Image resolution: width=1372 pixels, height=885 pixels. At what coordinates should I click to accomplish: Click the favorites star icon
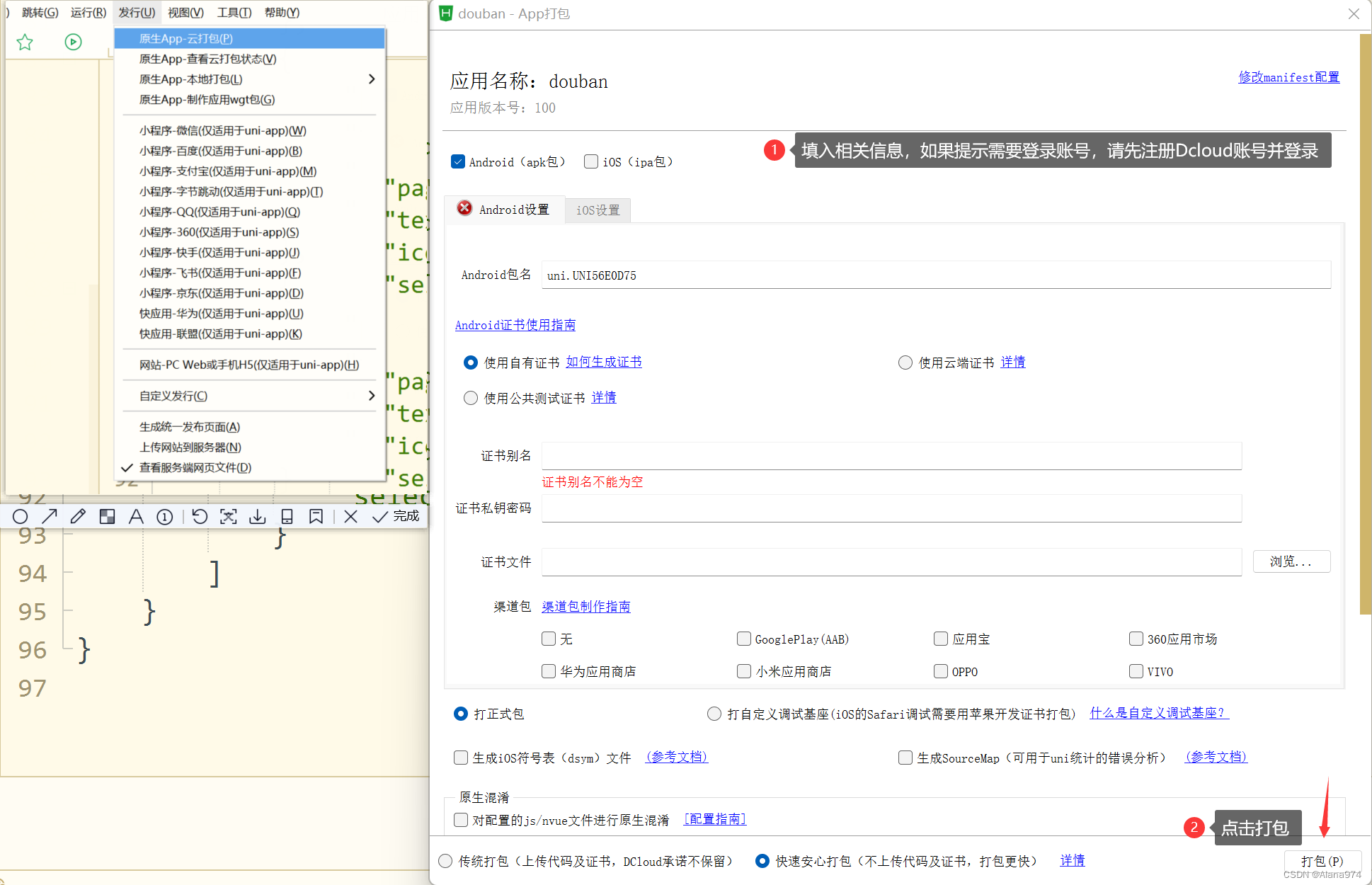coord(25,42)
